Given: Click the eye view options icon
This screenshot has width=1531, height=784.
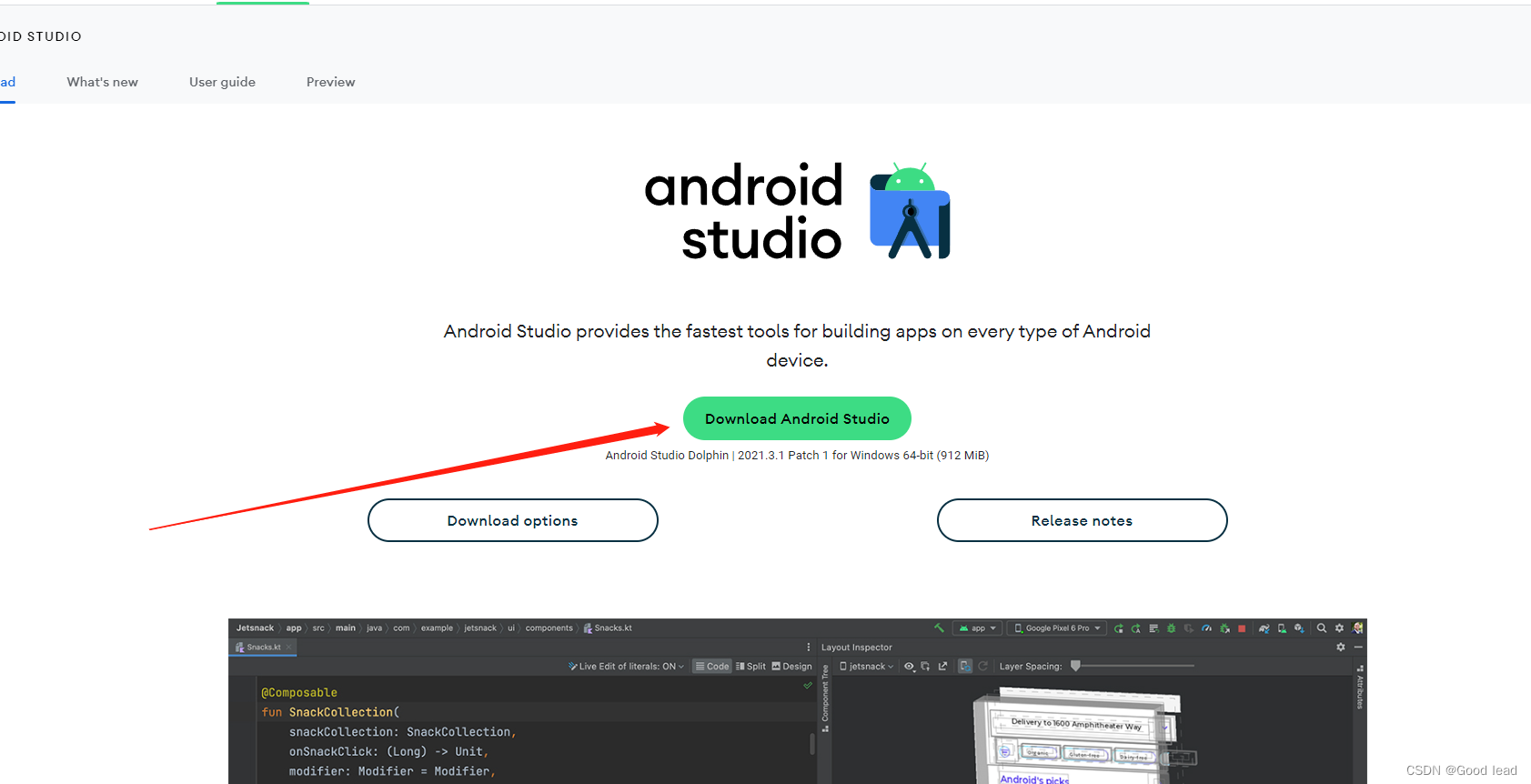Looking at the screenshot, I should coord(910,667).
